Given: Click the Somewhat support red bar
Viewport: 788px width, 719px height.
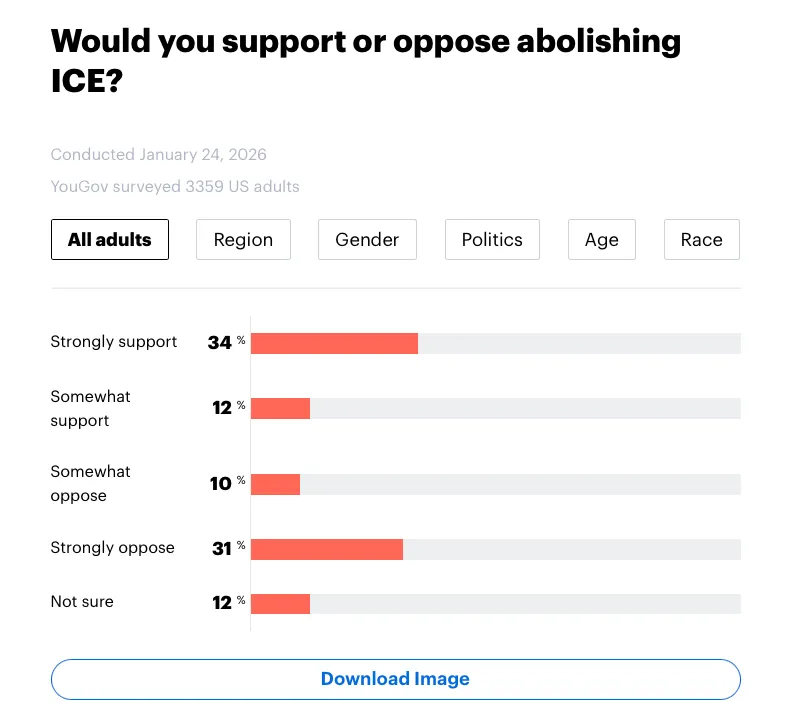Looking at the screenshot, I should point(280,408).
